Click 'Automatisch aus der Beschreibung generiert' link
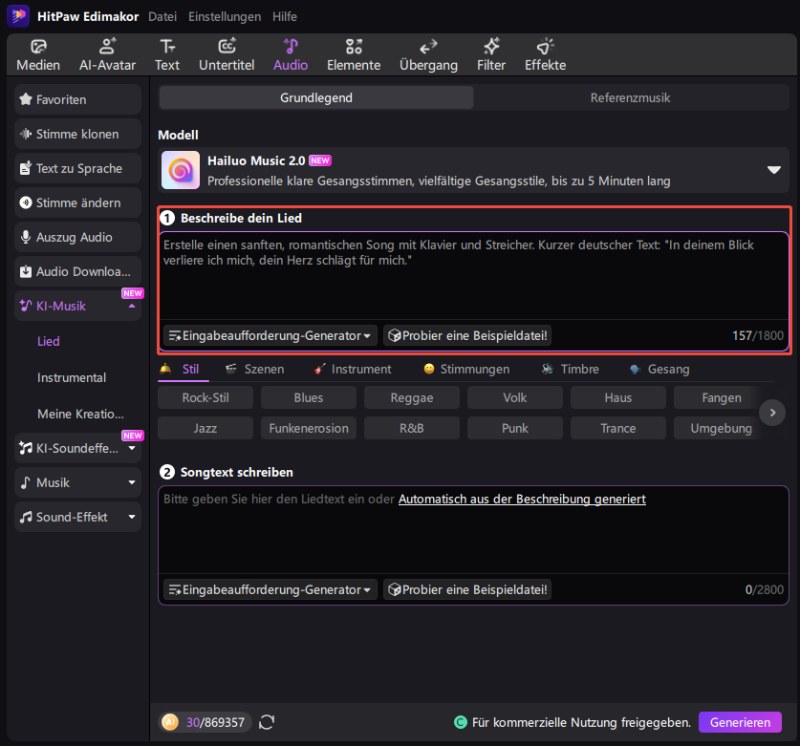The height and width of the screenshot is (746, 800). pyautogui.click(x=521, y=499)
